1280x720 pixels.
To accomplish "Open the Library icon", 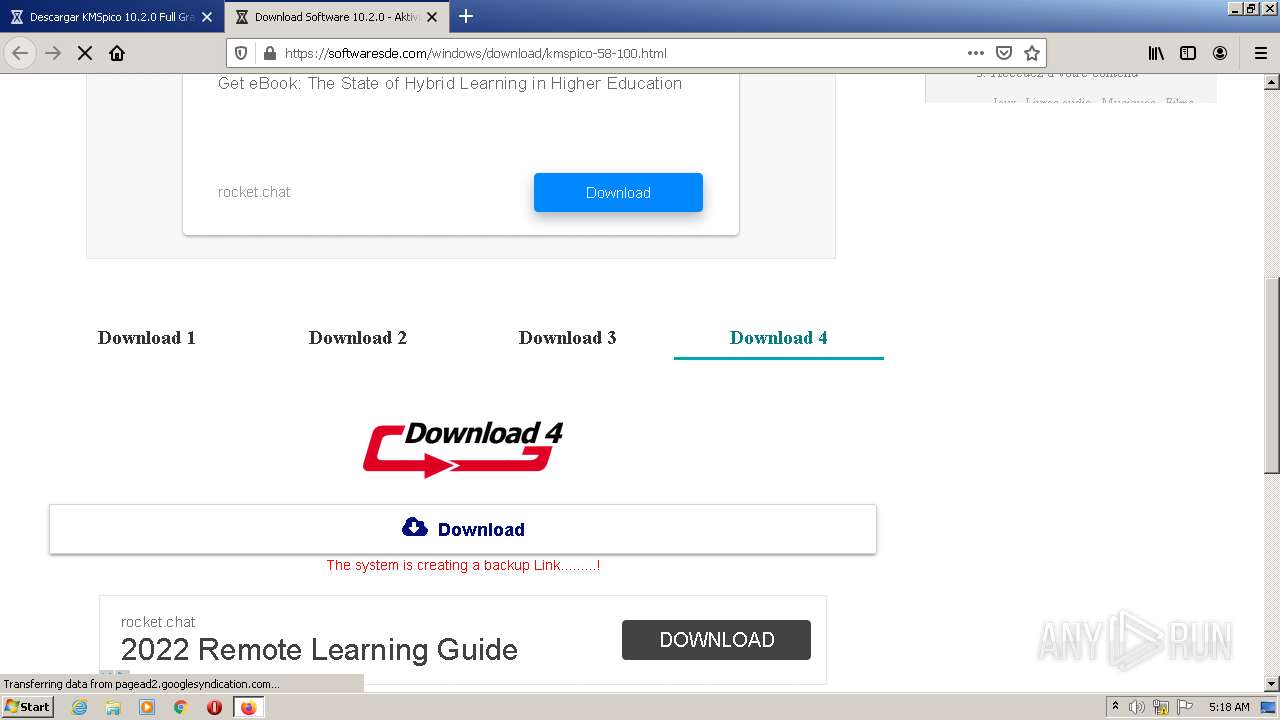I will pos(1156,53).
